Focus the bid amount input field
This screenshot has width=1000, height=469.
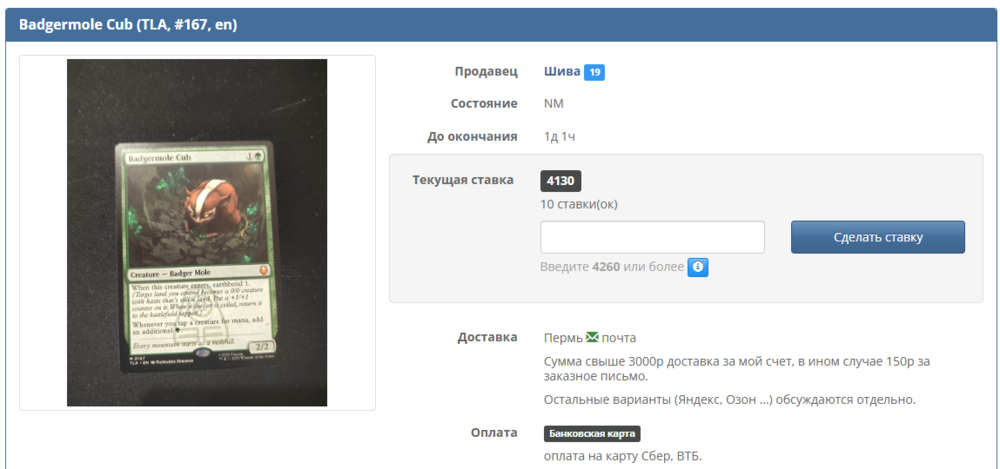coord(652,237)
